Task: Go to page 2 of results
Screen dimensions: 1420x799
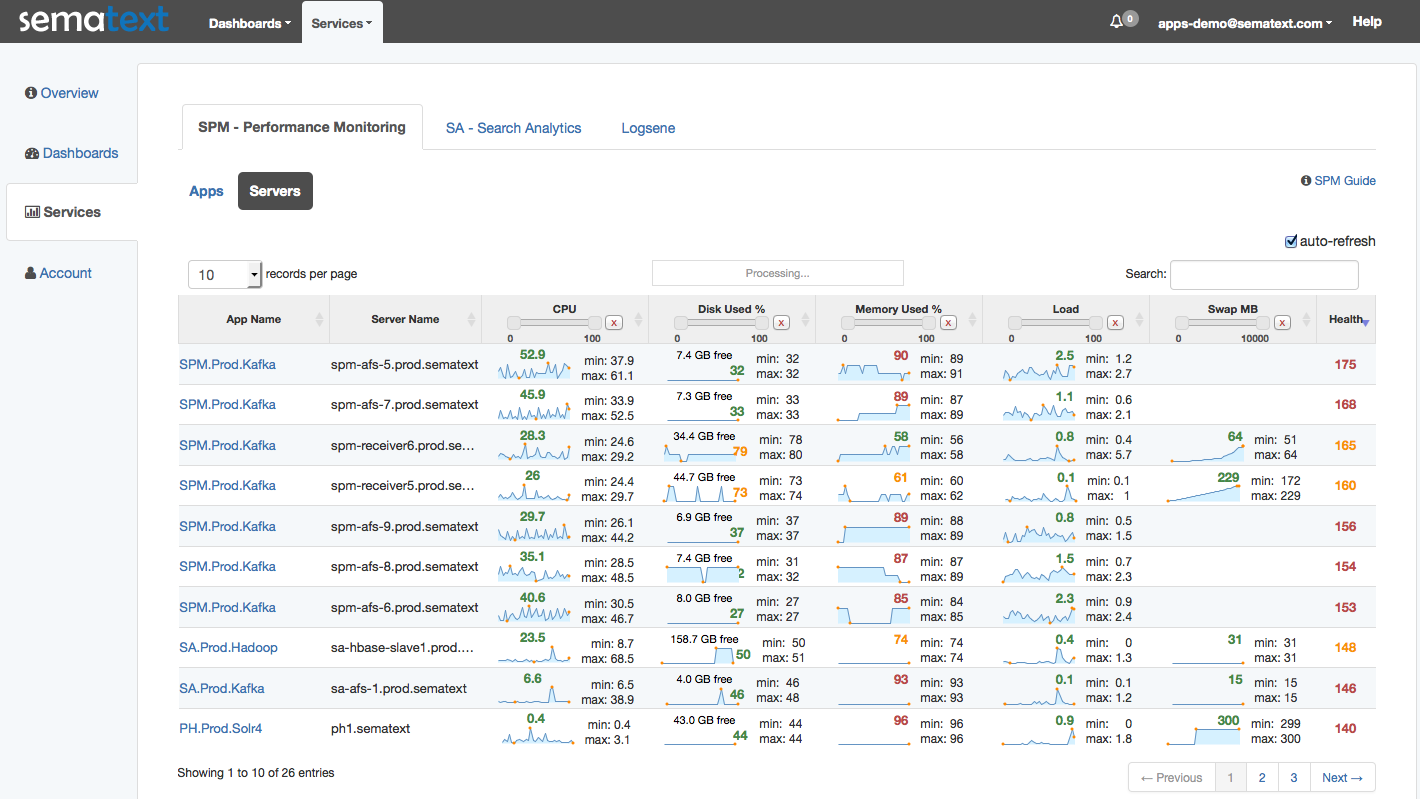Action: [1262, 777]
